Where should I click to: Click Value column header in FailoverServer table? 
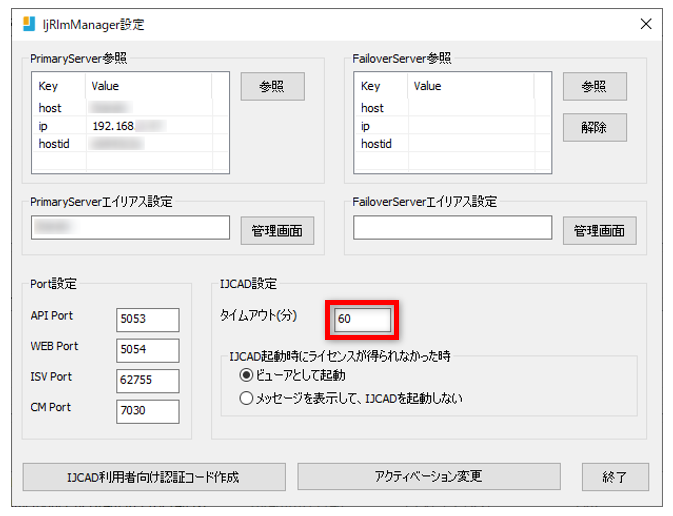click(x=471, y=86)
